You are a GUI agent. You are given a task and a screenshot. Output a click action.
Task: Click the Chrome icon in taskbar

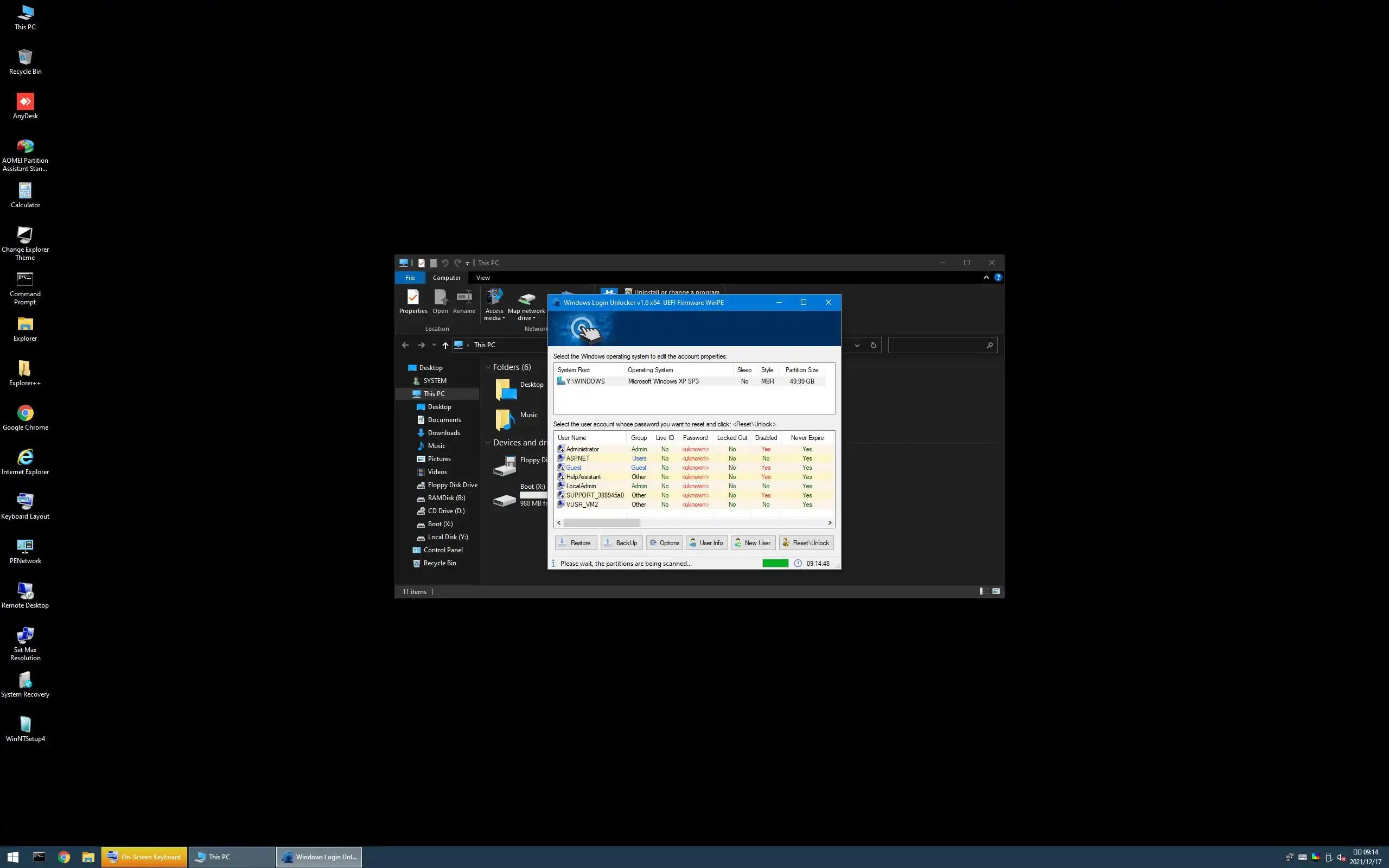tap(63, 857)
